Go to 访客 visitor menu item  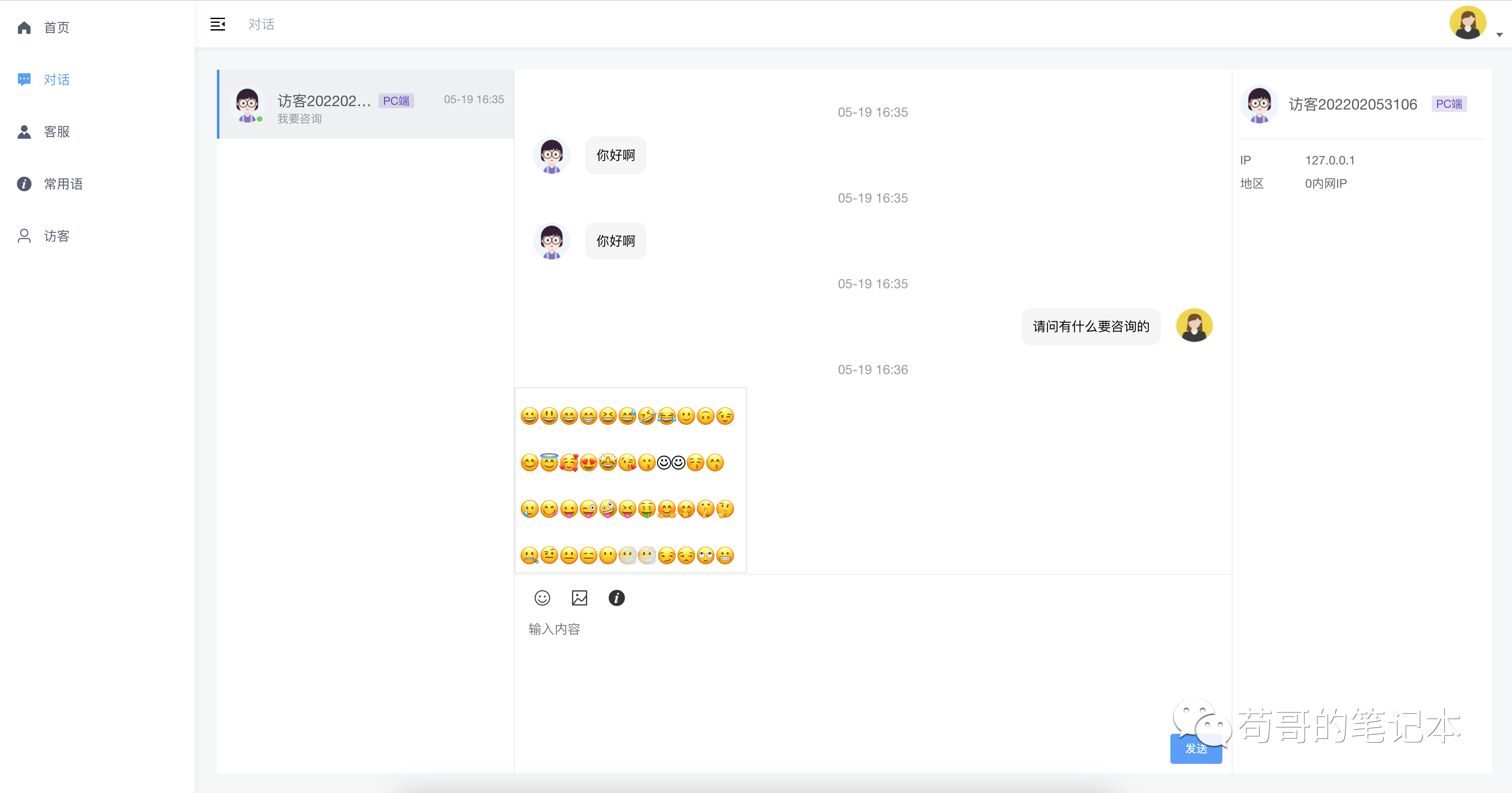click(x=56, y=236)
